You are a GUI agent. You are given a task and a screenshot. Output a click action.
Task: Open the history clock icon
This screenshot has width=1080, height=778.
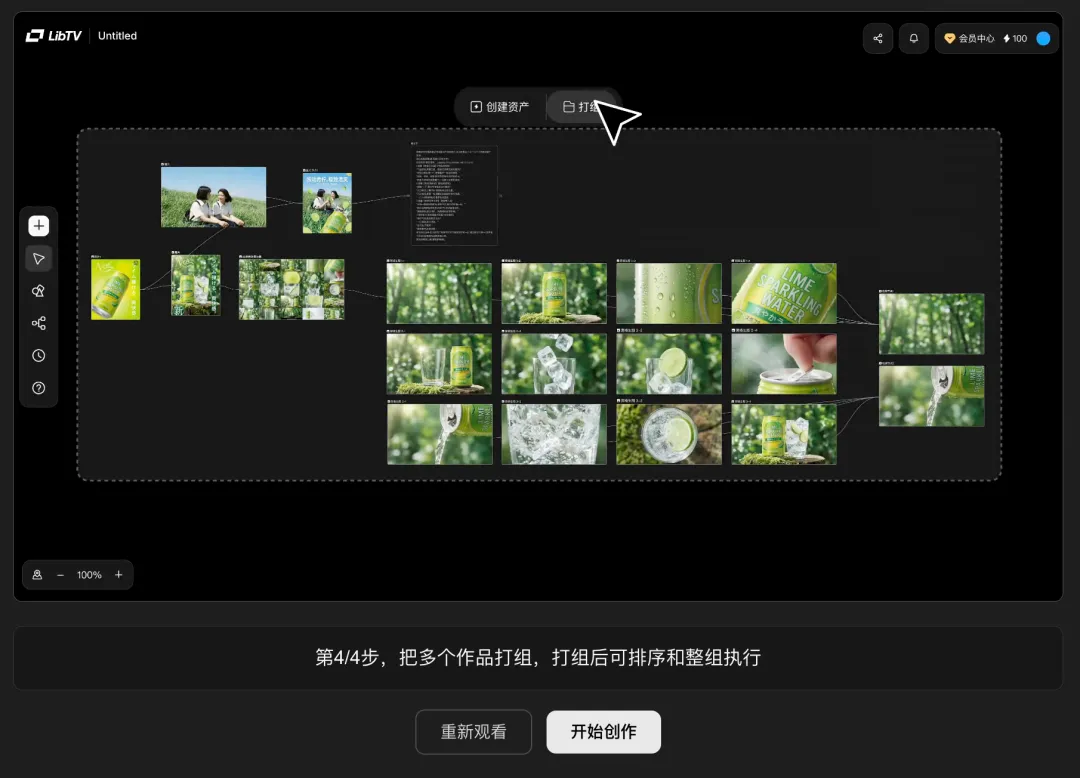[39, 356]
